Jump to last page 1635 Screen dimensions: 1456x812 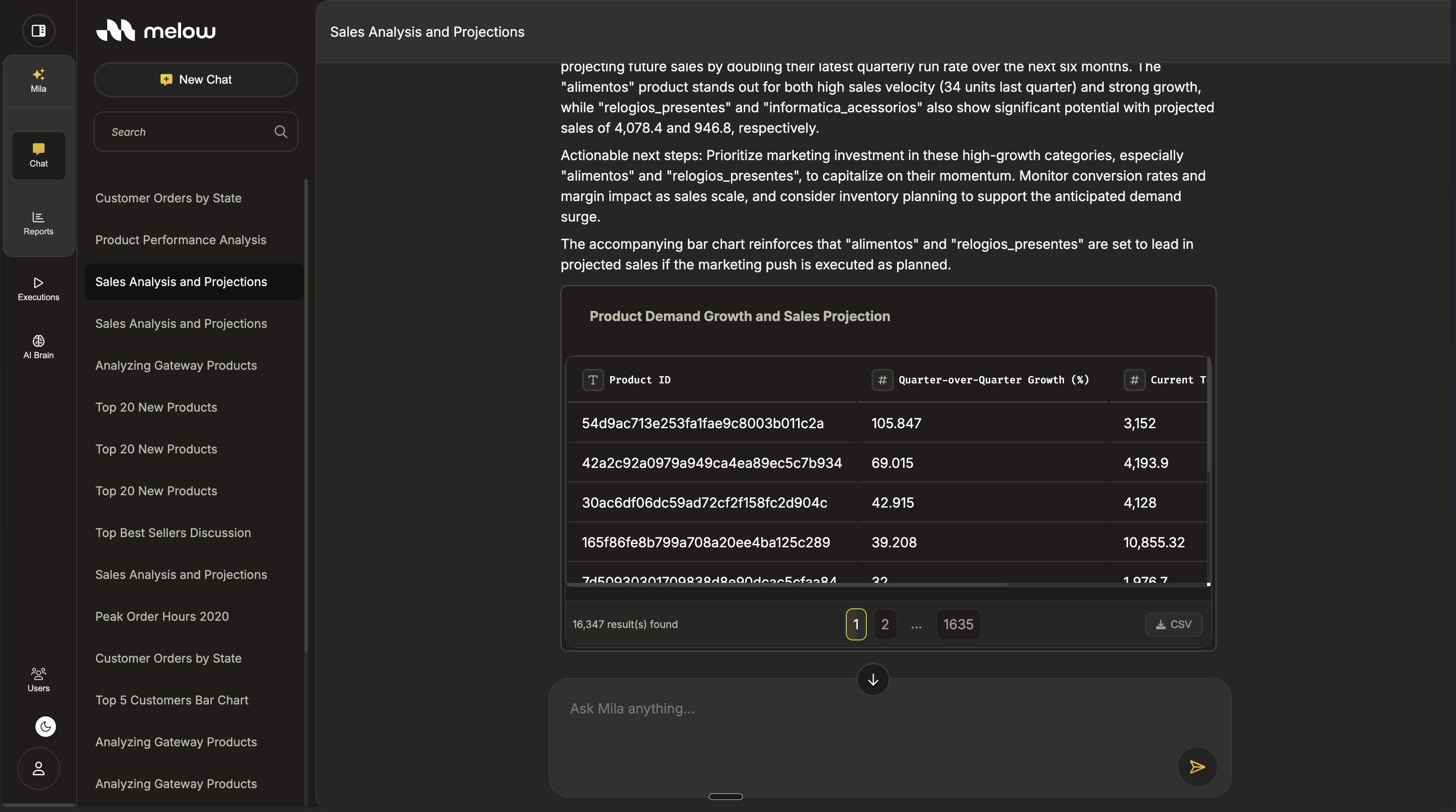[958, 624]
